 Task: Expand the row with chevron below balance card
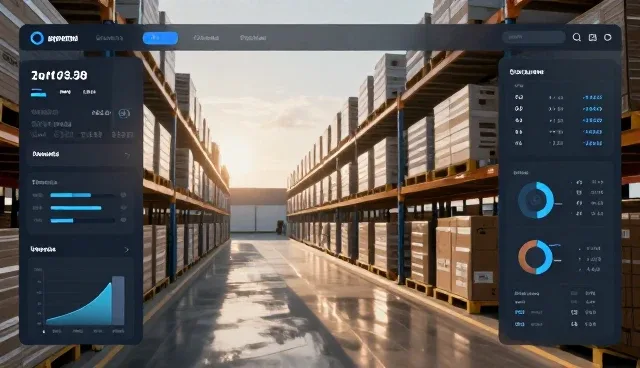81,154
